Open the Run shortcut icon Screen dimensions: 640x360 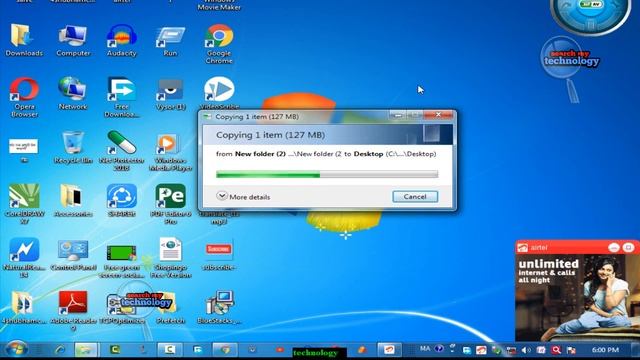(x=170, y=40)
